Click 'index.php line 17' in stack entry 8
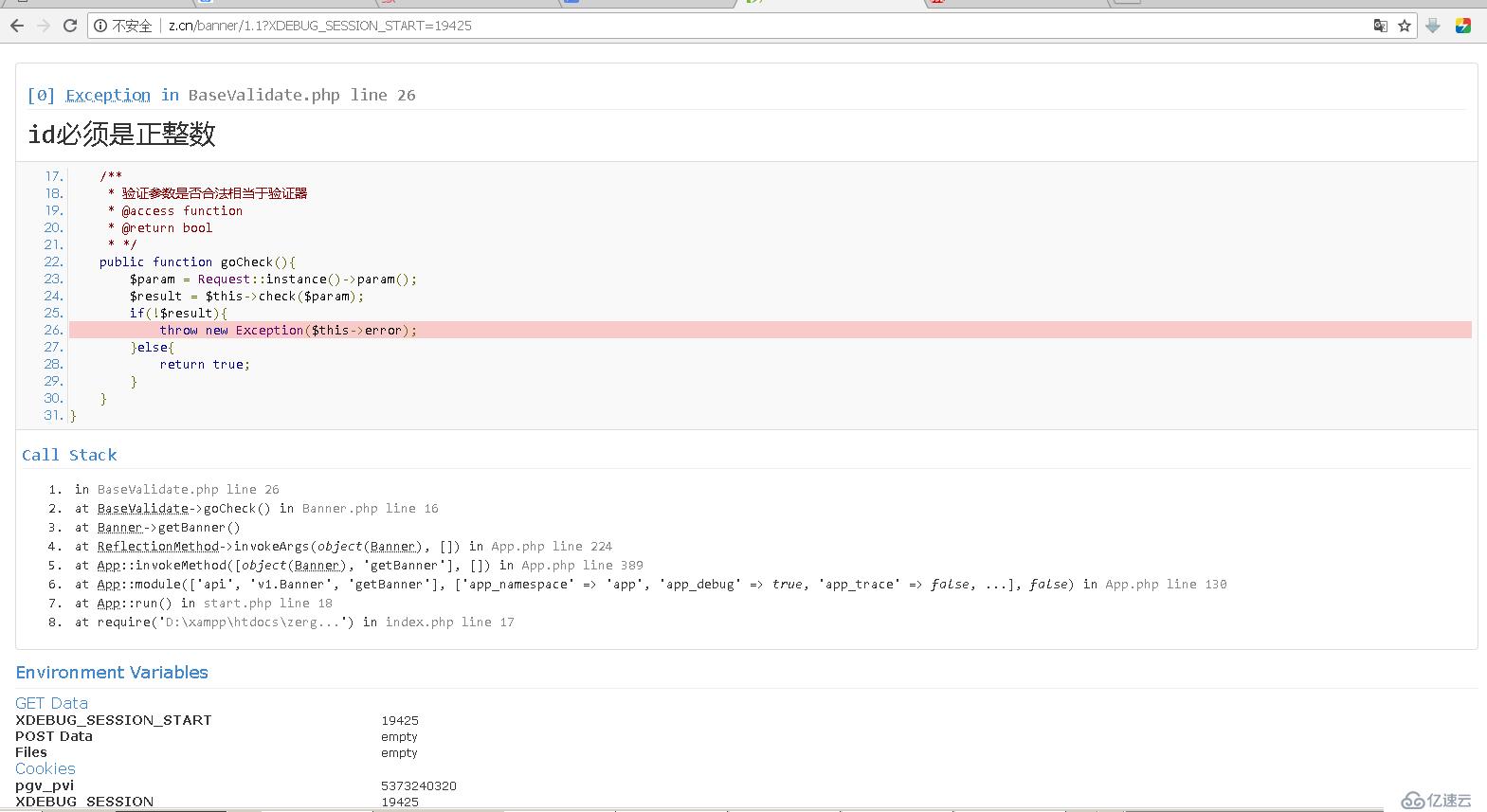The width and height of the screenshot is (1487, 812). (x=450, y=623)
